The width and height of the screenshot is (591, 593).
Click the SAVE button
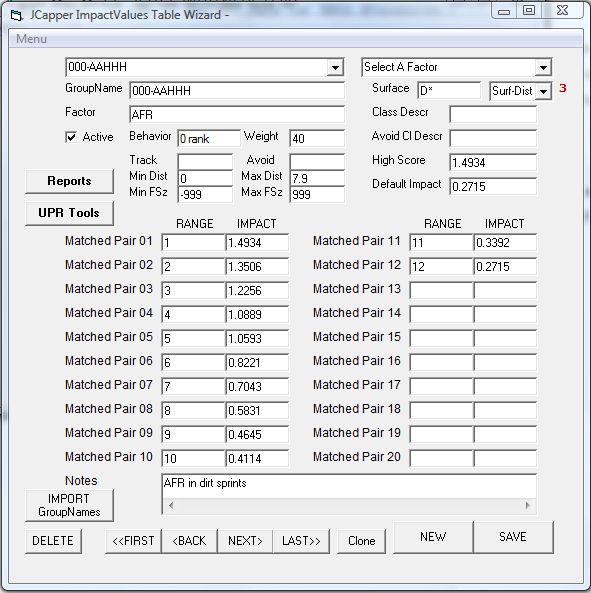[513, 537]
